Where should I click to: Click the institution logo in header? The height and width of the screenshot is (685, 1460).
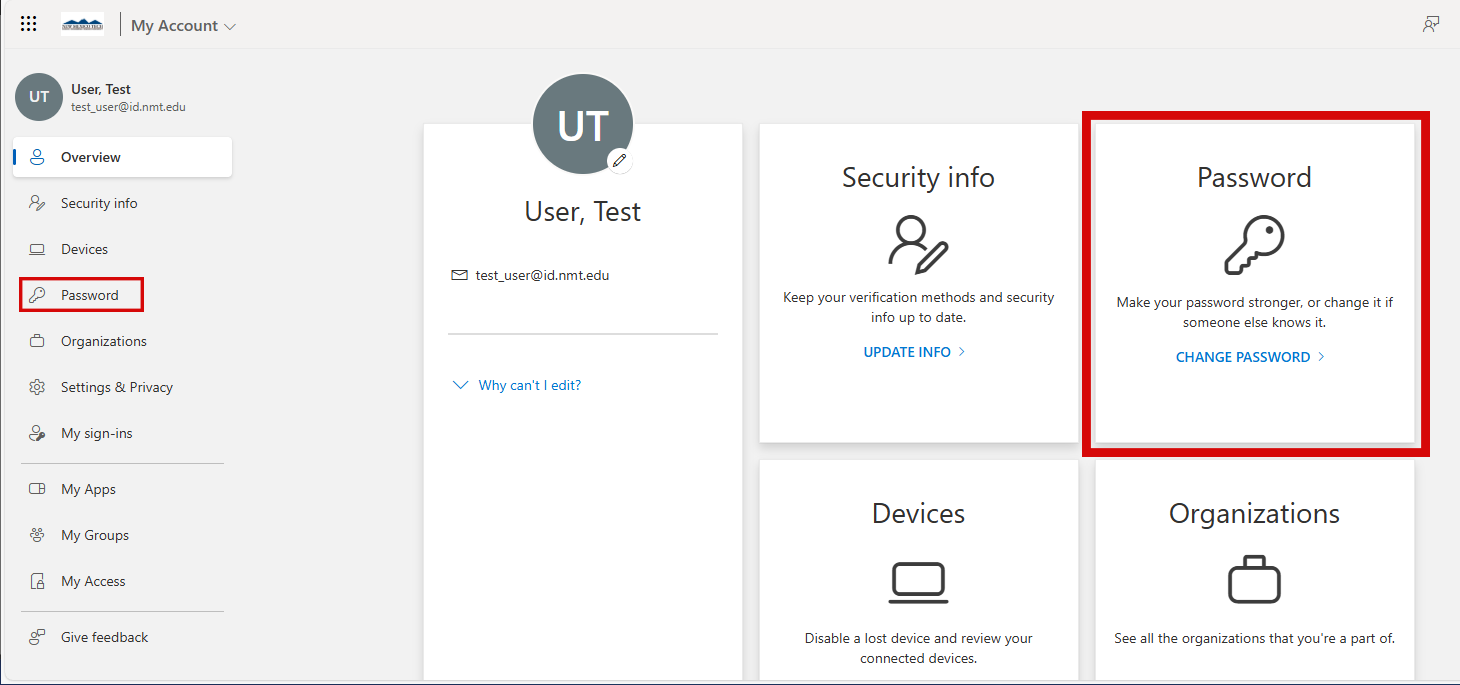click(x=82, y=25)
